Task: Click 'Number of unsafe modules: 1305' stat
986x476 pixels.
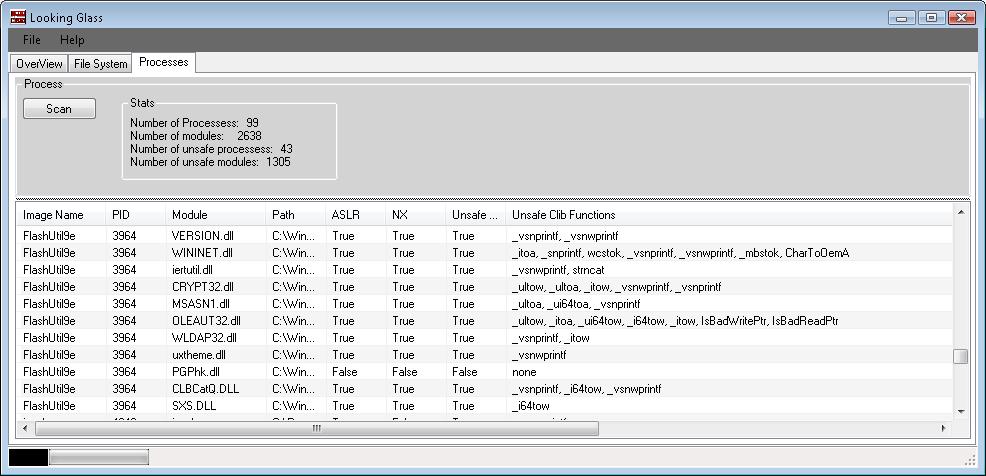Action: pos(210,162)
